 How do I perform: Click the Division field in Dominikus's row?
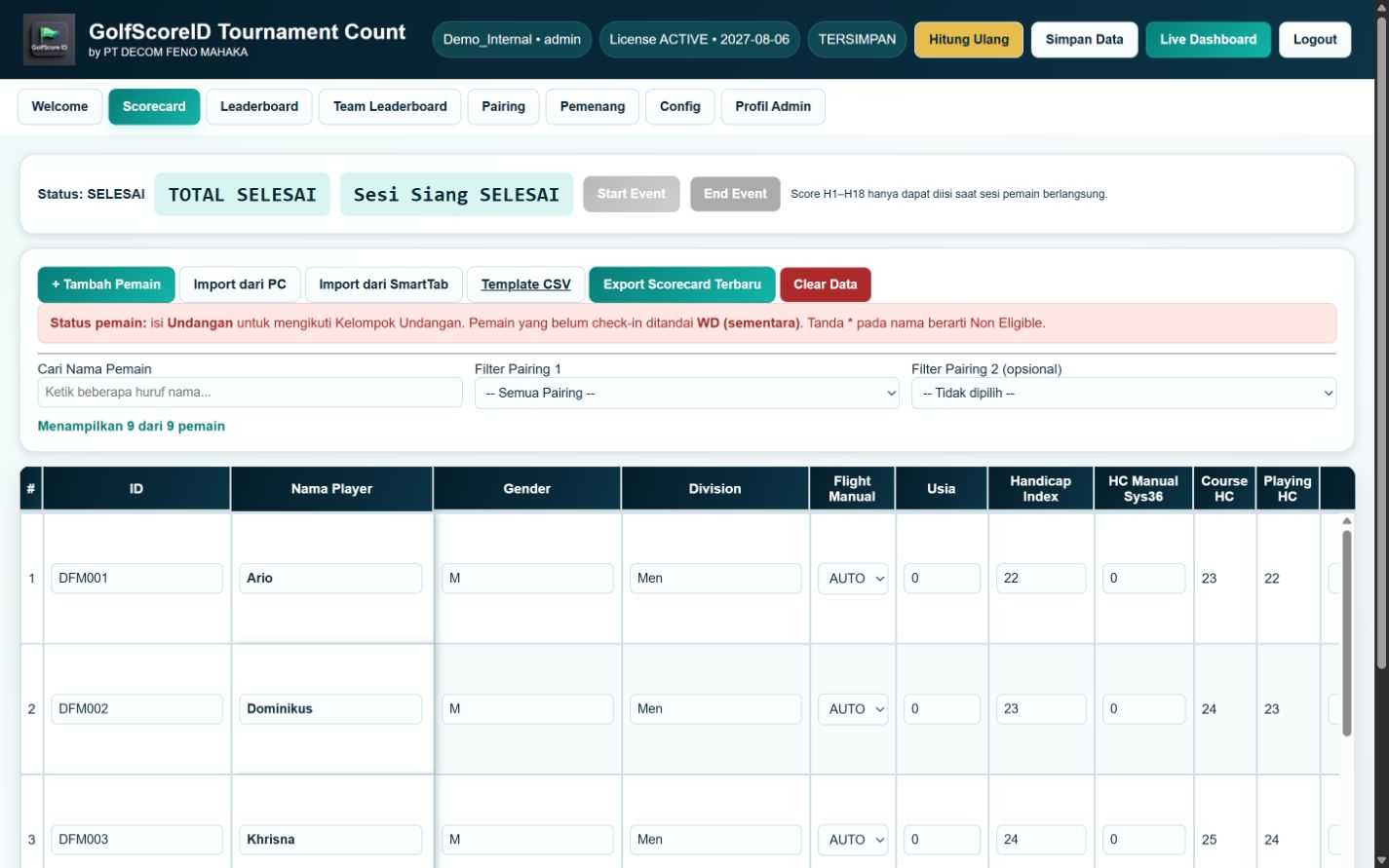715,708
